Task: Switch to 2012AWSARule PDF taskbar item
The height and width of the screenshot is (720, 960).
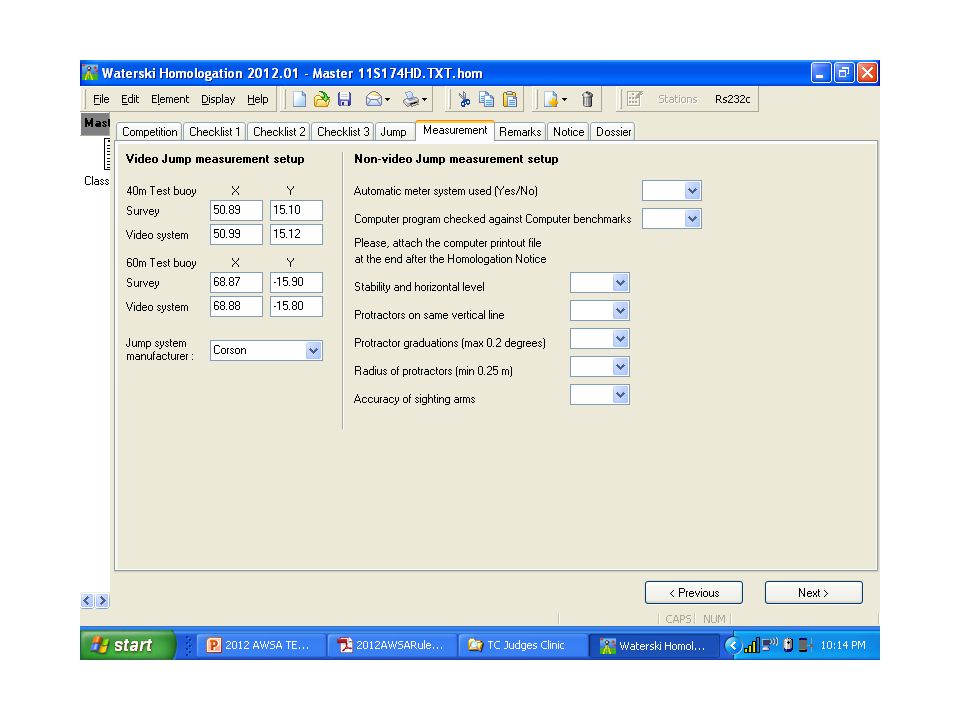Action: click(x=392, y=645)
